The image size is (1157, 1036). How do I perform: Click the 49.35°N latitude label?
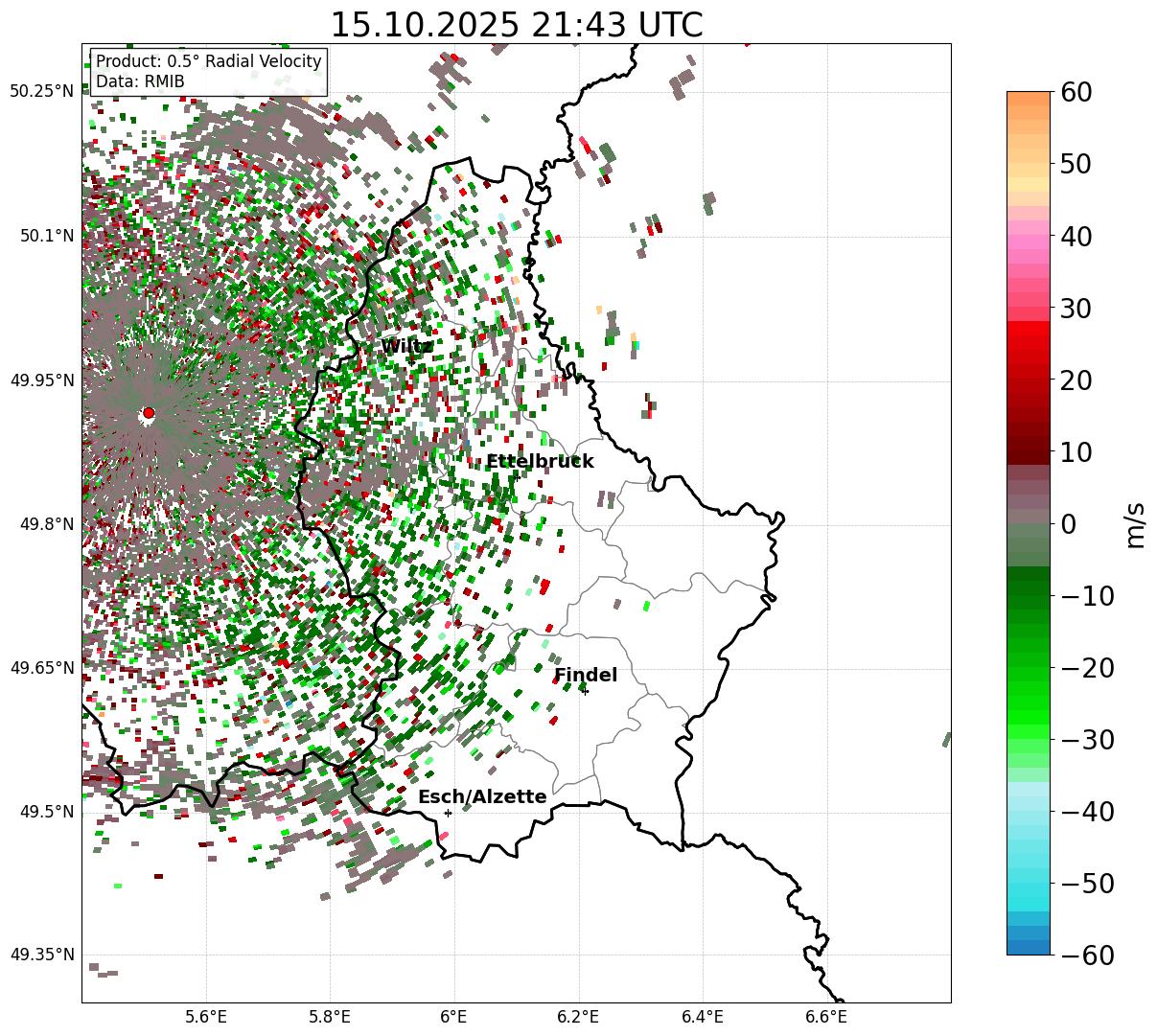point(41,955)
